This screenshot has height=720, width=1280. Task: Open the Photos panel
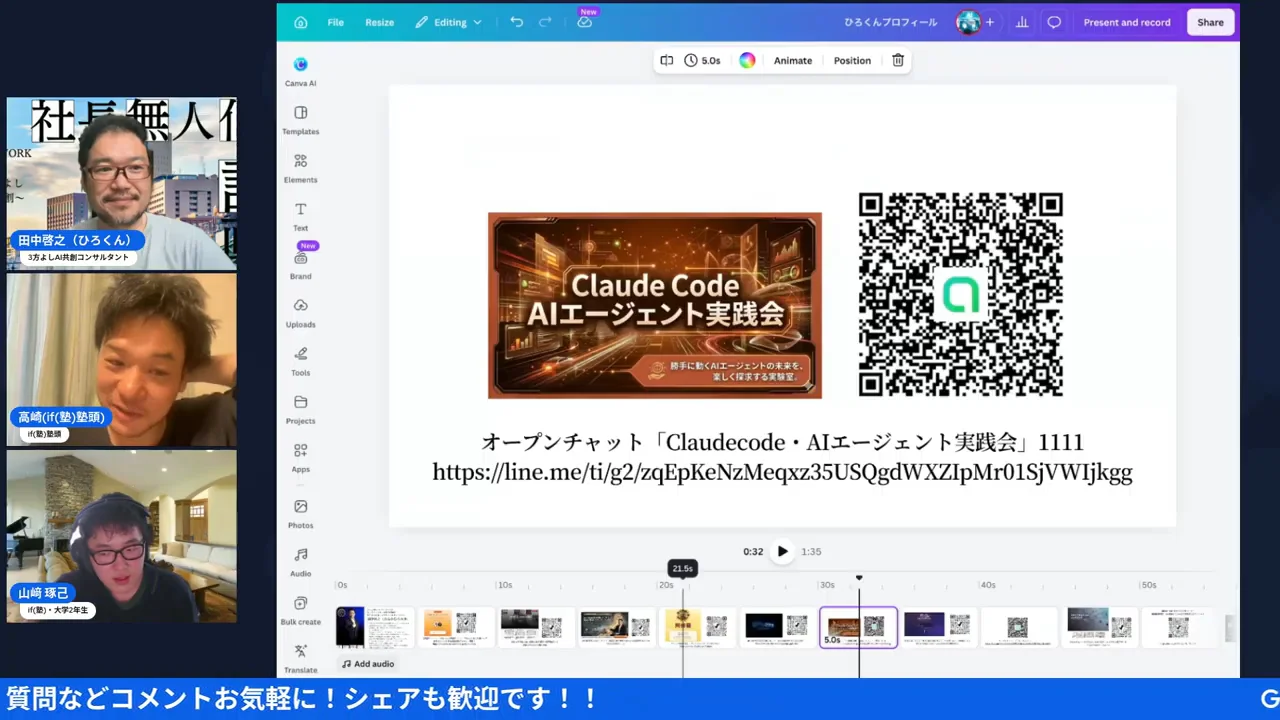300,513
